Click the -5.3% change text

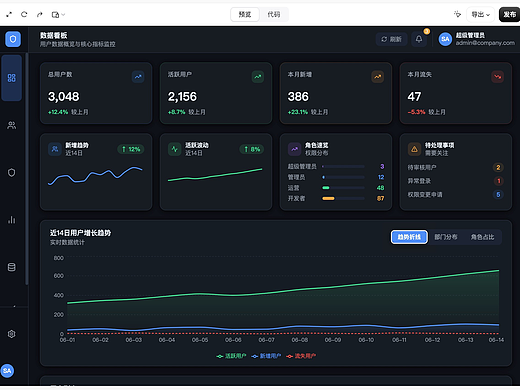416,112
